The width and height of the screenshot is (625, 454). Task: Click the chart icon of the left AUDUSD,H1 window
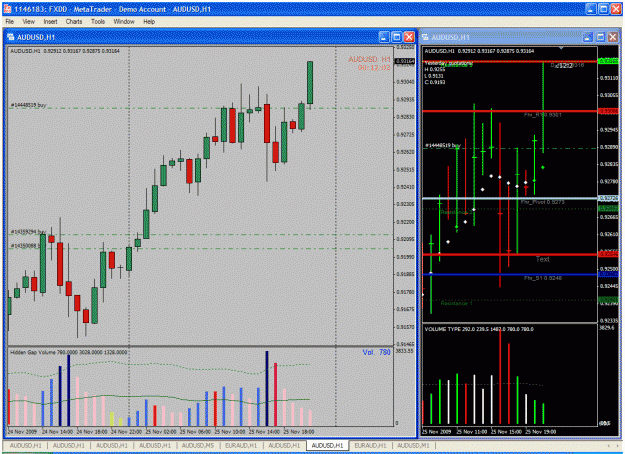(x=11, y=37)
